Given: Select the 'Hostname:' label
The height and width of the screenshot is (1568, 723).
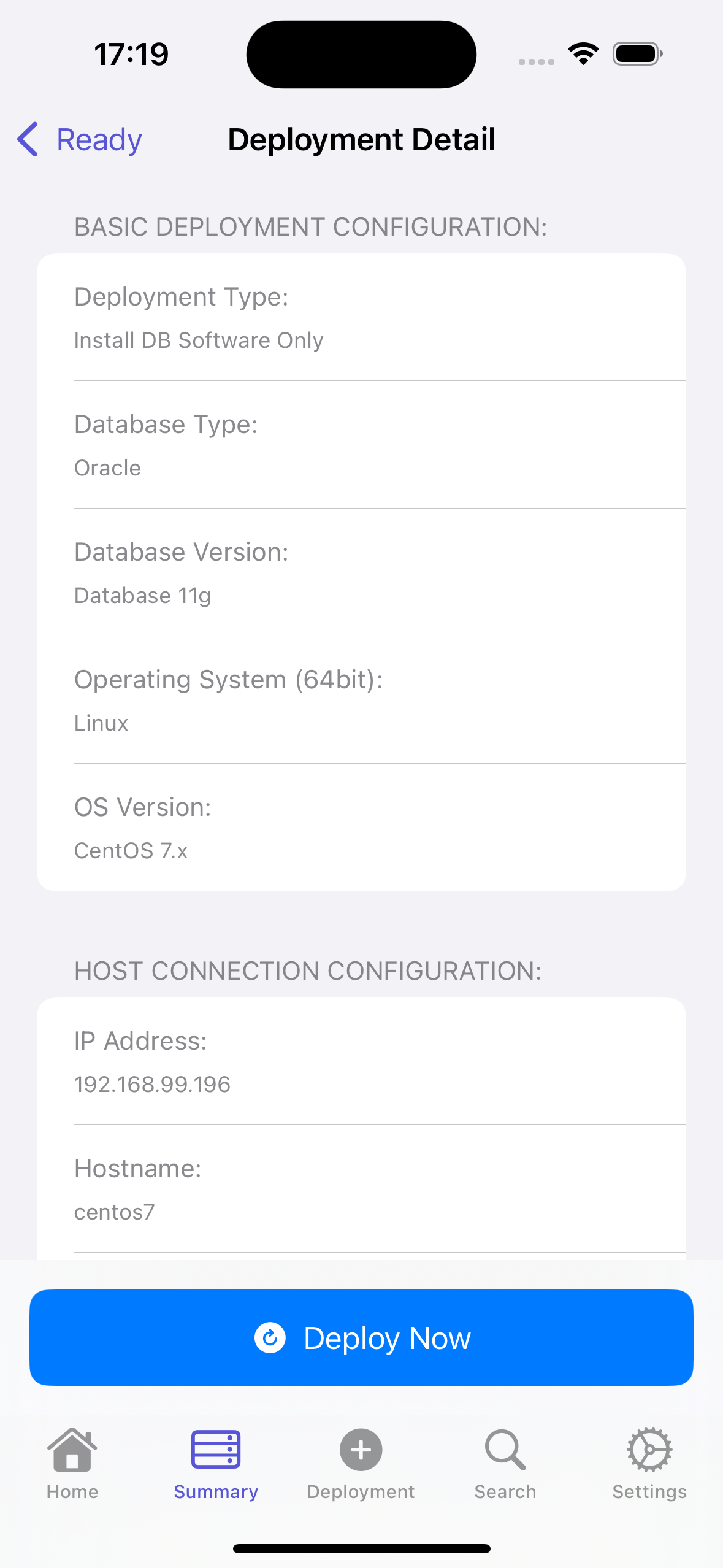Looking at the screenshot, I should 138,1169.
